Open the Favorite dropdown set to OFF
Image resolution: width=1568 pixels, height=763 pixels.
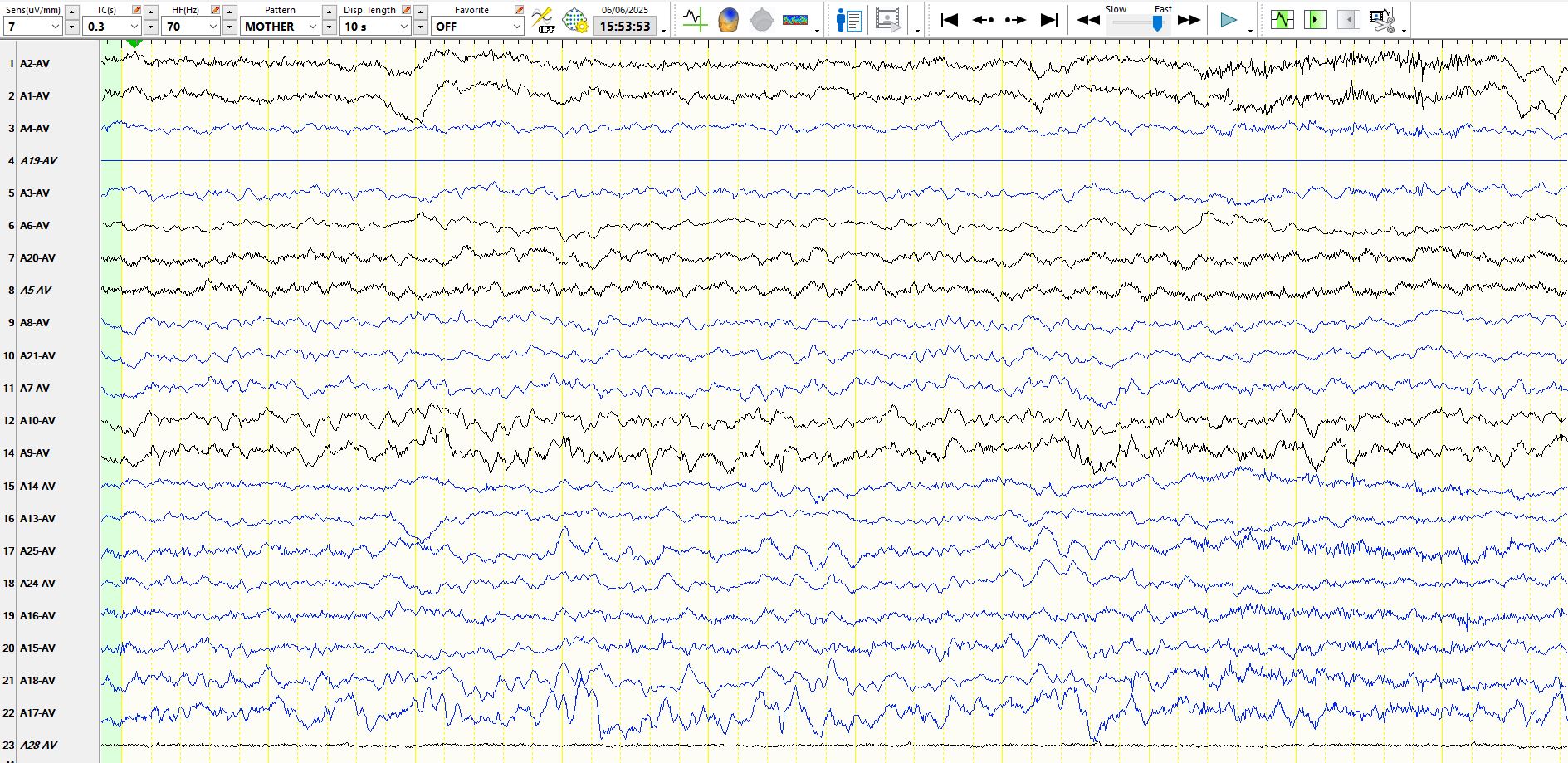click(x=515, y=27)
